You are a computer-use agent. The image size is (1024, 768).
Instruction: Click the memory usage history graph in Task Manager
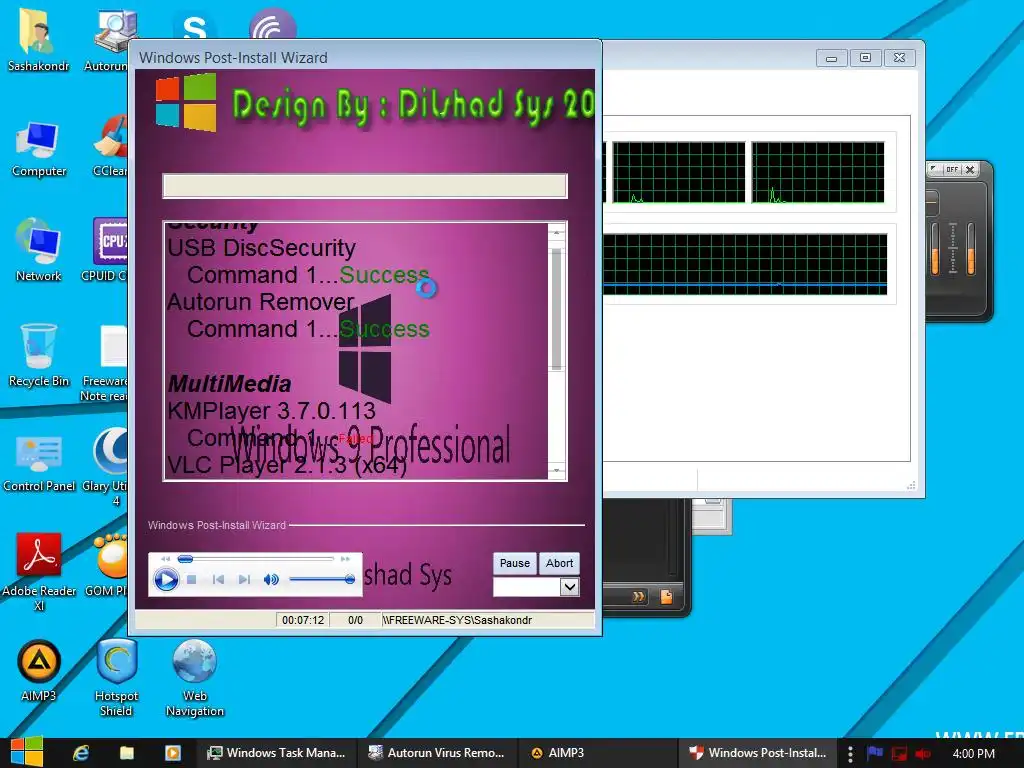coord(744,264)
